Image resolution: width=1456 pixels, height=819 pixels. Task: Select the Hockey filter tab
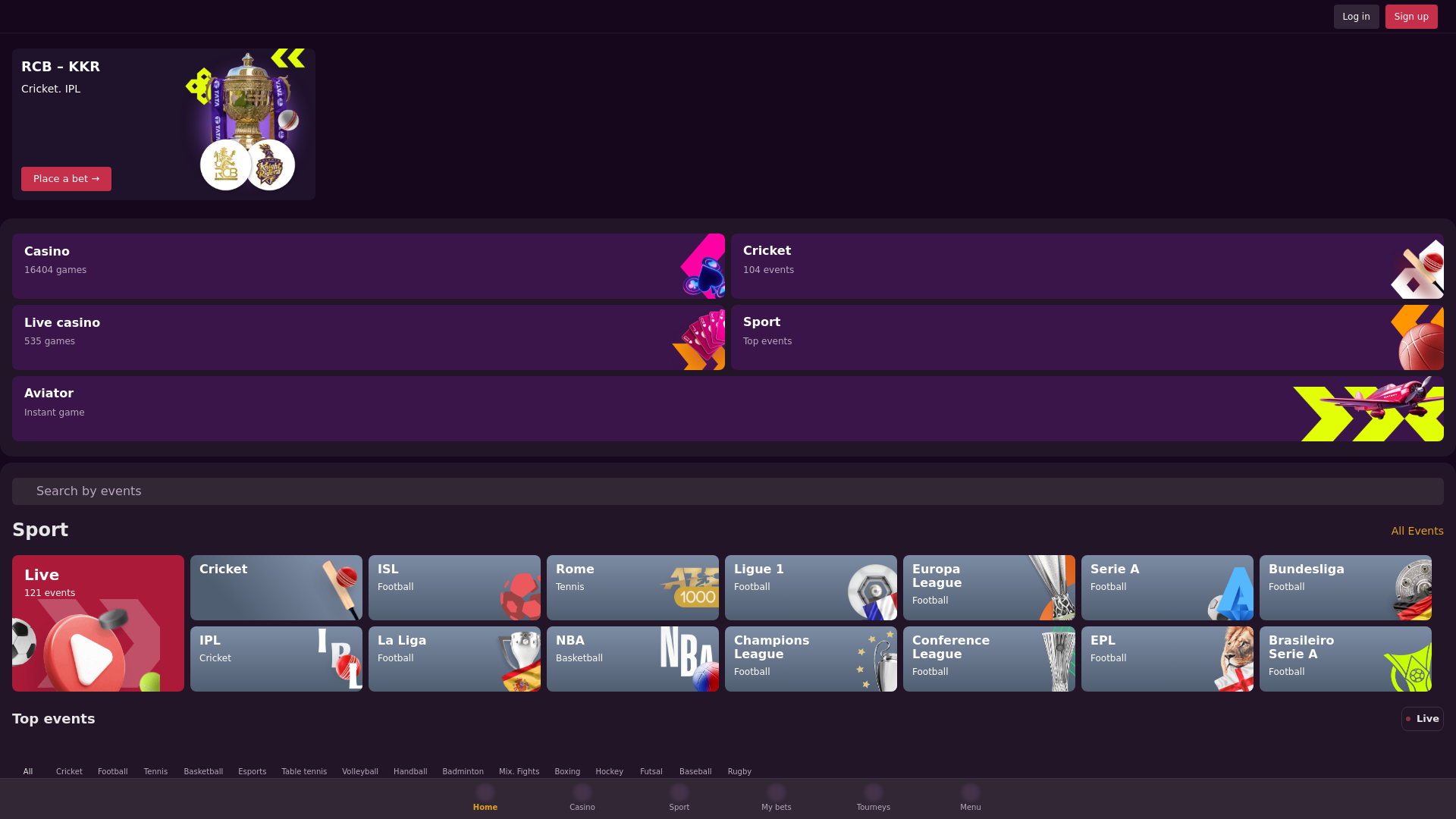tap(609, 772)
